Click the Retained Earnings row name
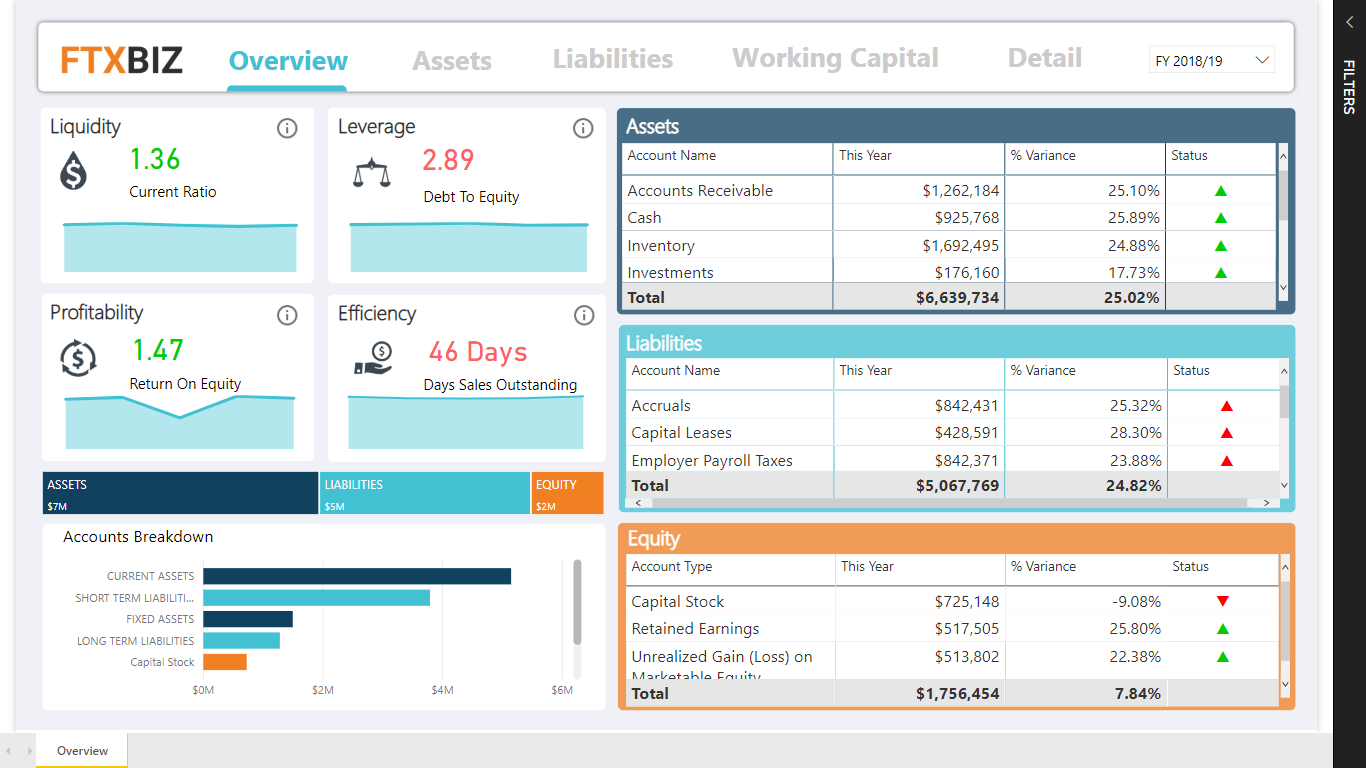 [x=695, y=629]
